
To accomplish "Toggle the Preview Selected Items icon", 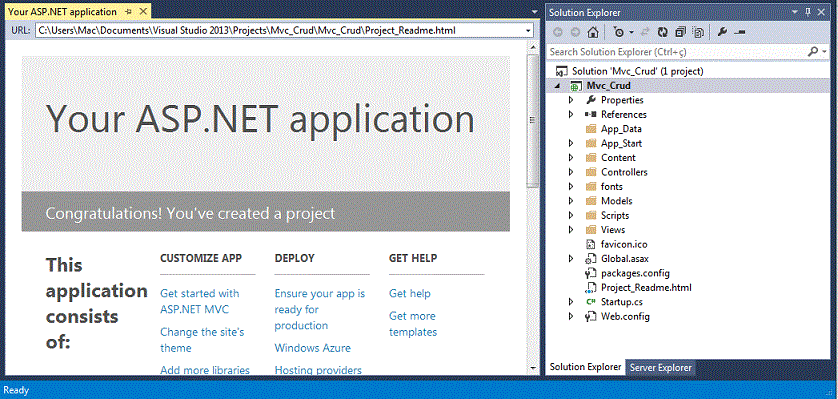I will point(740,32).
